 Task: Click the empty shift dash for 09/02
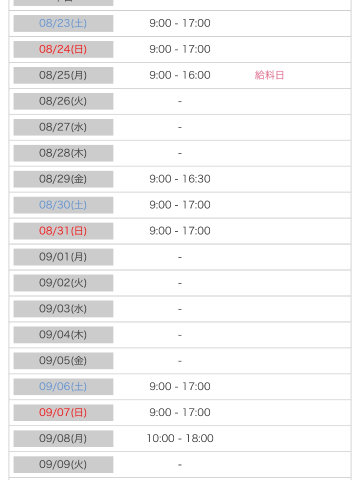tap(180, 283)
